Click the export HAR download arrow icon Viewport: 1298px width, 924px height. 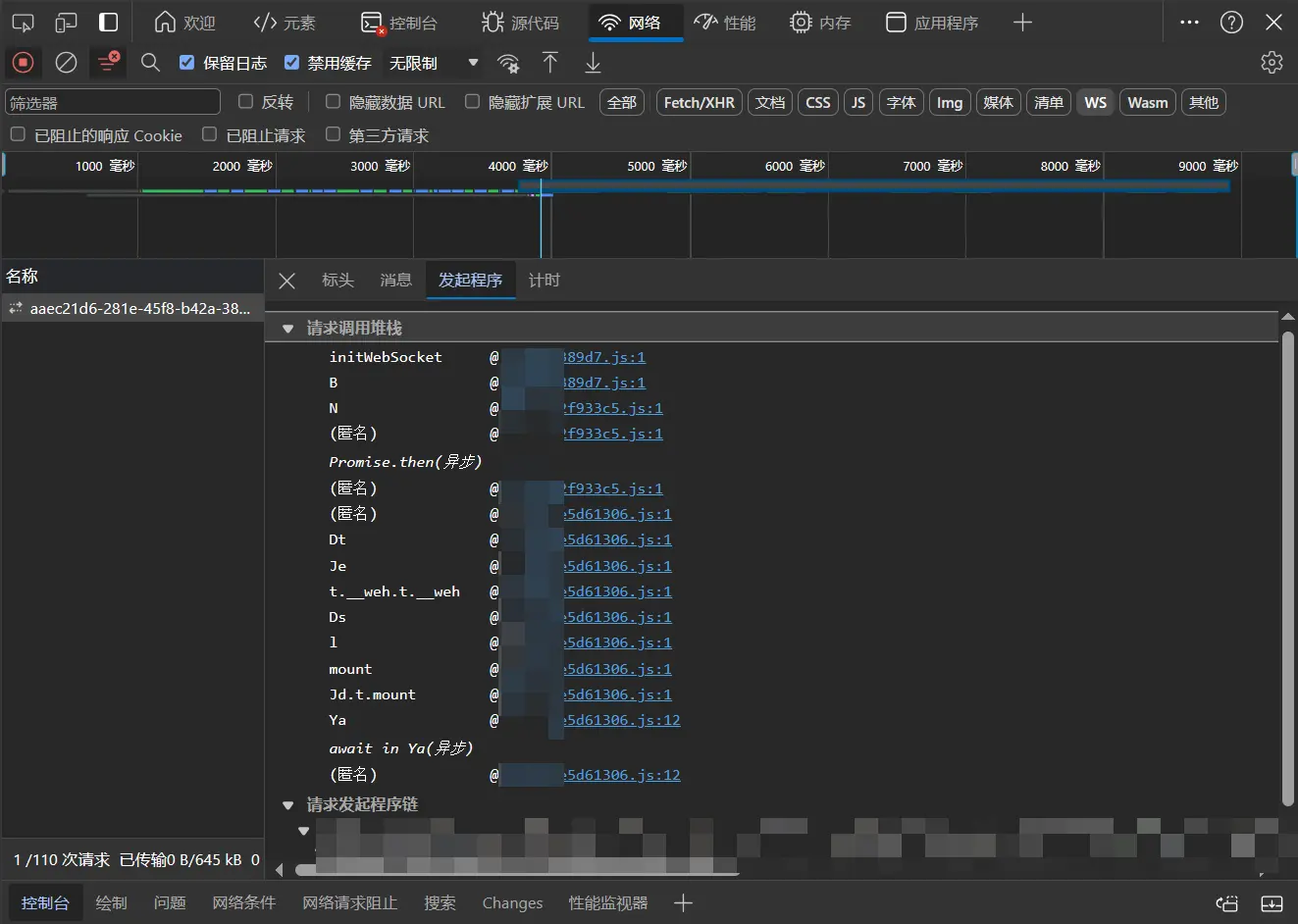(593, 63)
